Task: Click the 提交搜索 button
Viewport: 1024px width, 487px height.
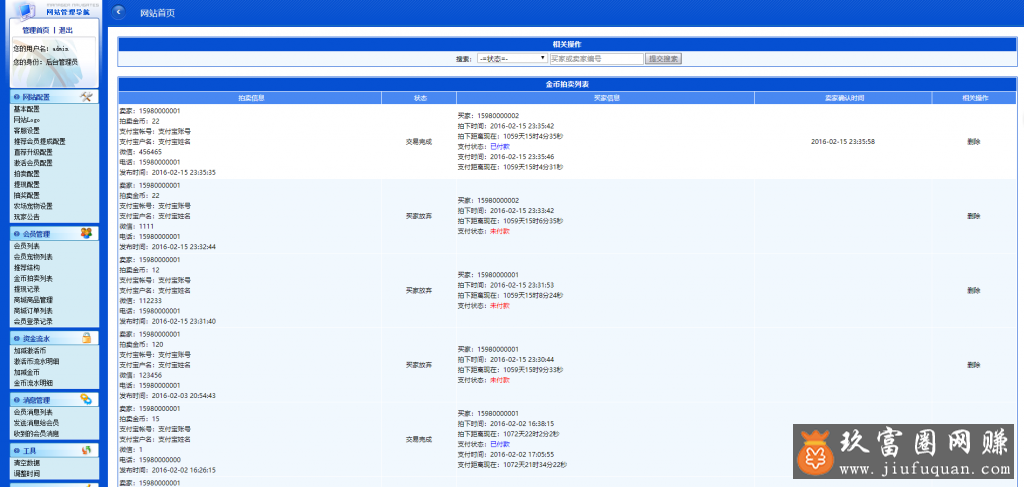Action: pyautogui.click(x=664, y=59)
